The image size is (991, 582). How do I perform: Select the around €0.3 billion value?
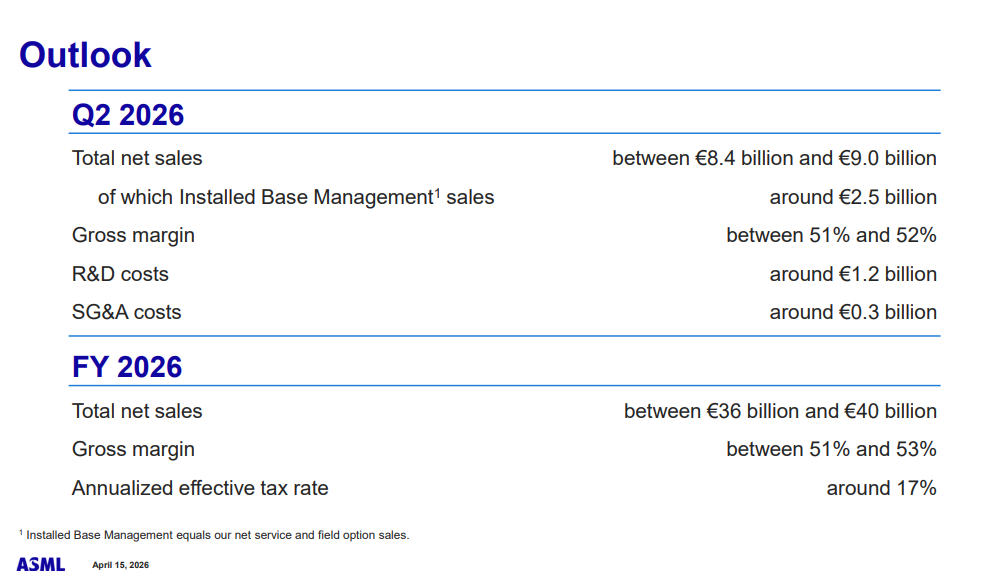[852, 312]
